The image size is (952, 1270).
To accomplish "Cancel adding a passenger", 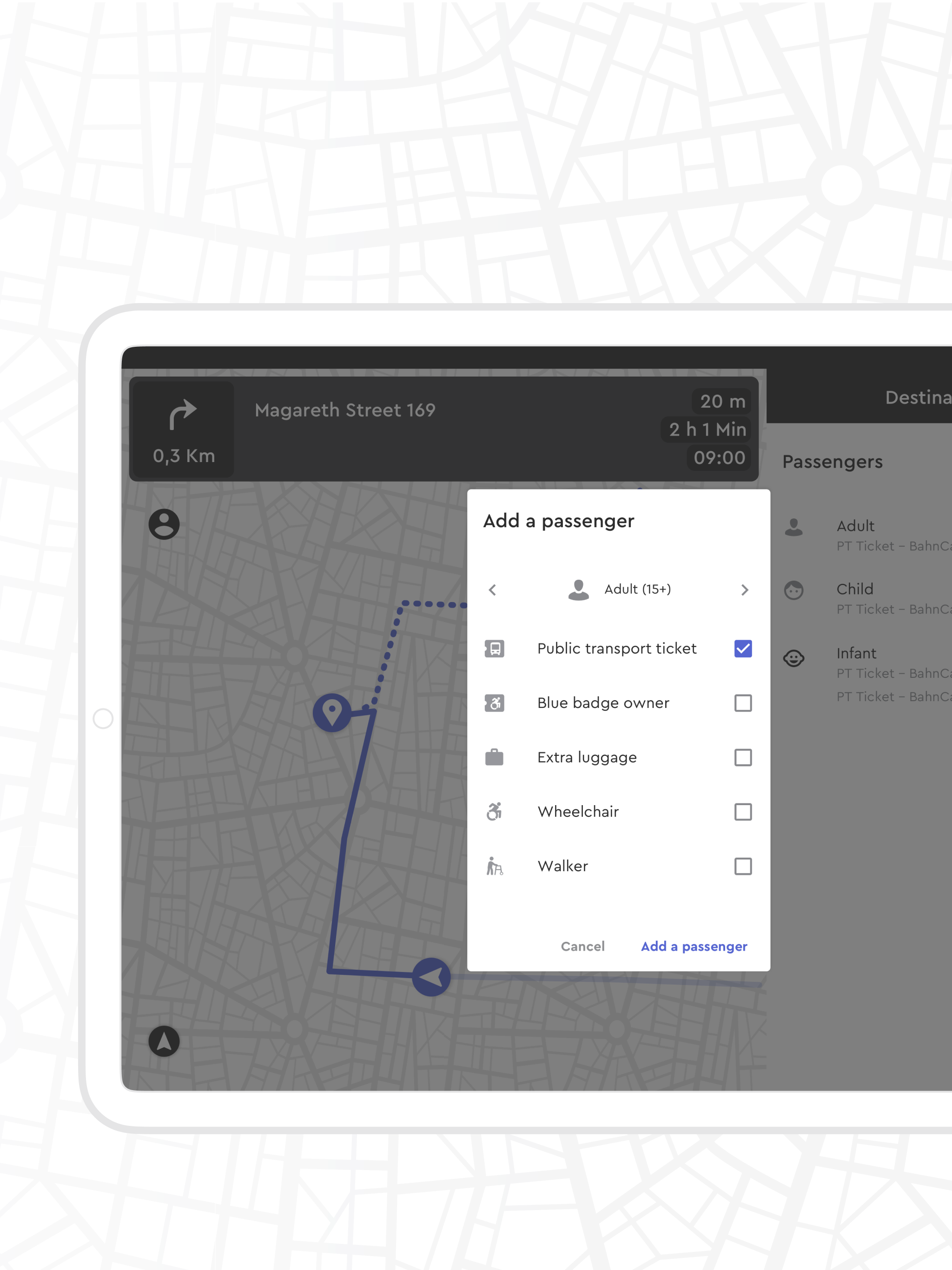I will pos(583,946).
